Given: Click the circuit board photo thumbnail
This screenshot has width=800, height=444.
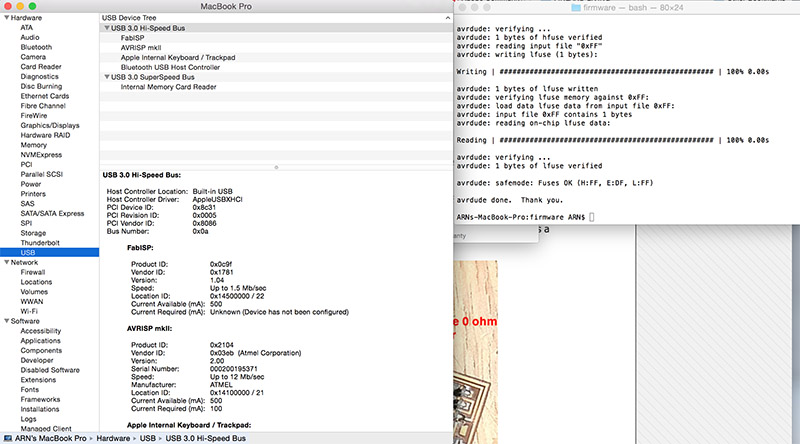Looking at the screenshot, I should [x=475, y=352].
